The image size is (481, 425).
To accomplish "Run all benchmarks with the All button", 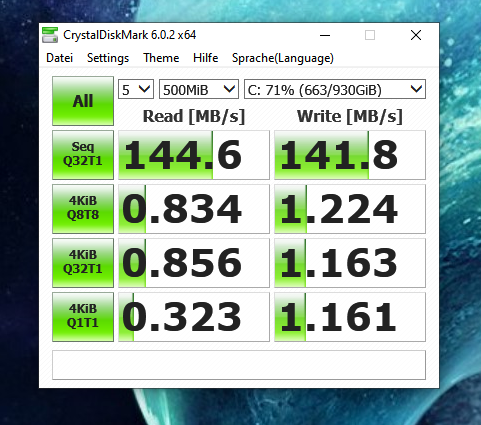I will (83, 101).
